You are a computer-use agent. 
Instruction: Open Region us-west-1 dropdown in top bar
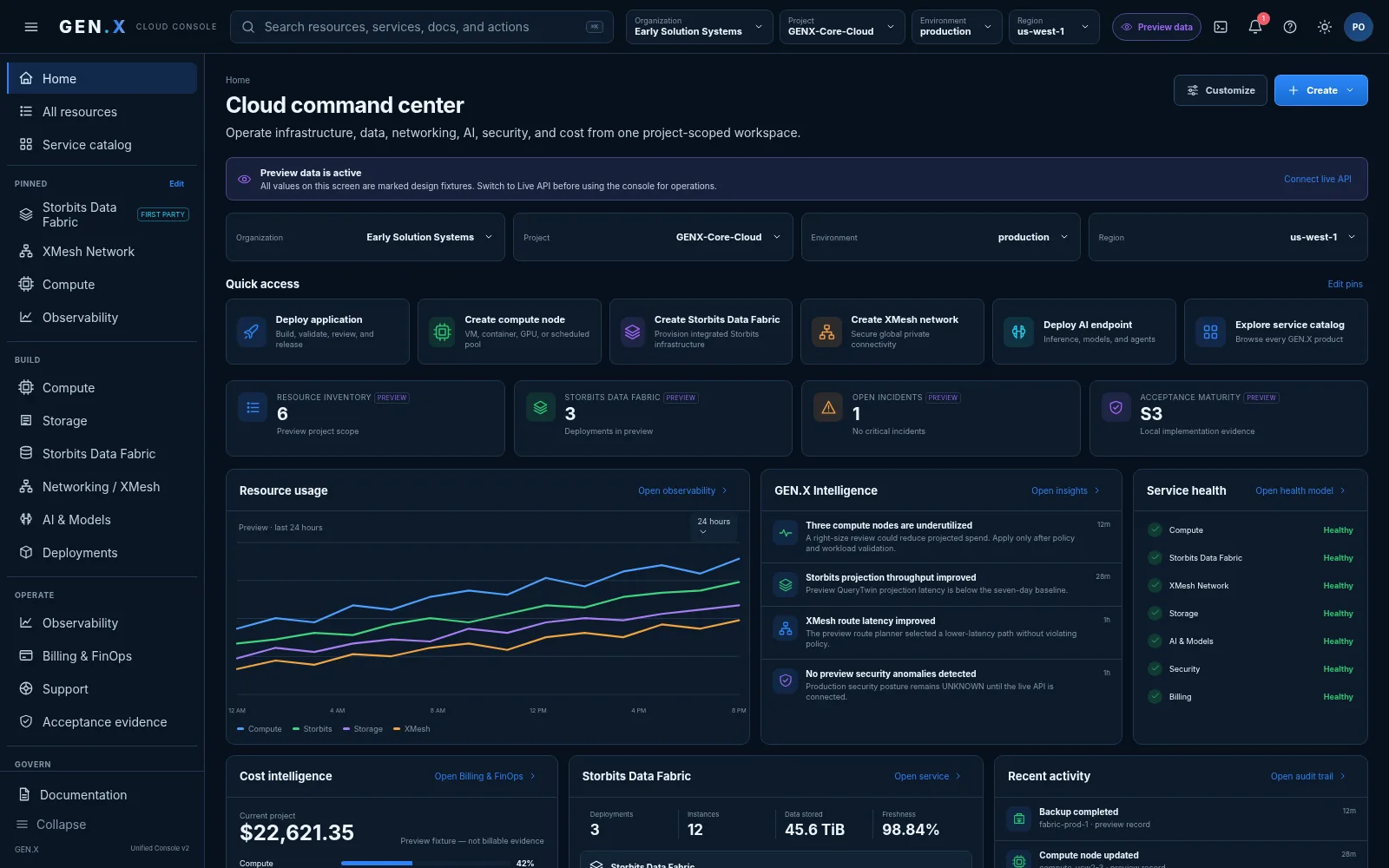tap(1053, 27)
